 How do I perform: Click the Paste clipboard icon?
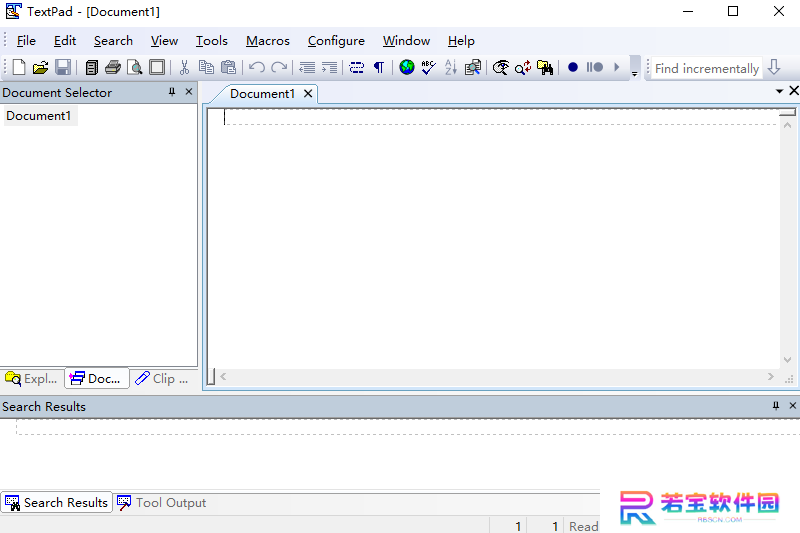point(228,67)
